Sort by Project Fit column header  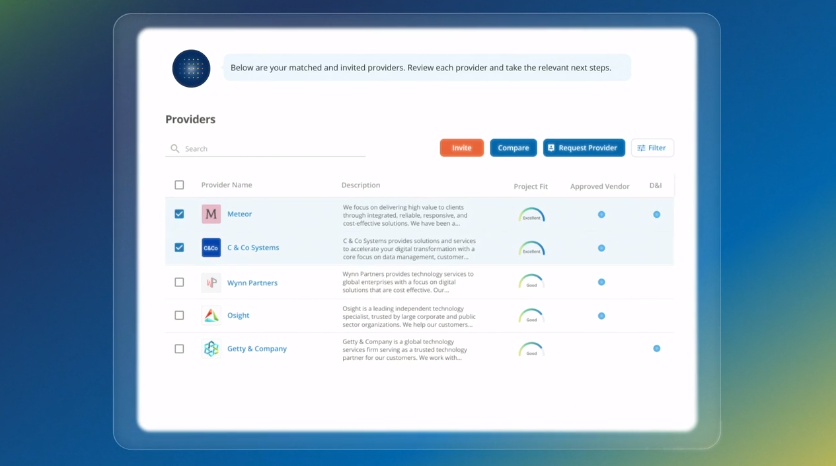tap(530, 186)
